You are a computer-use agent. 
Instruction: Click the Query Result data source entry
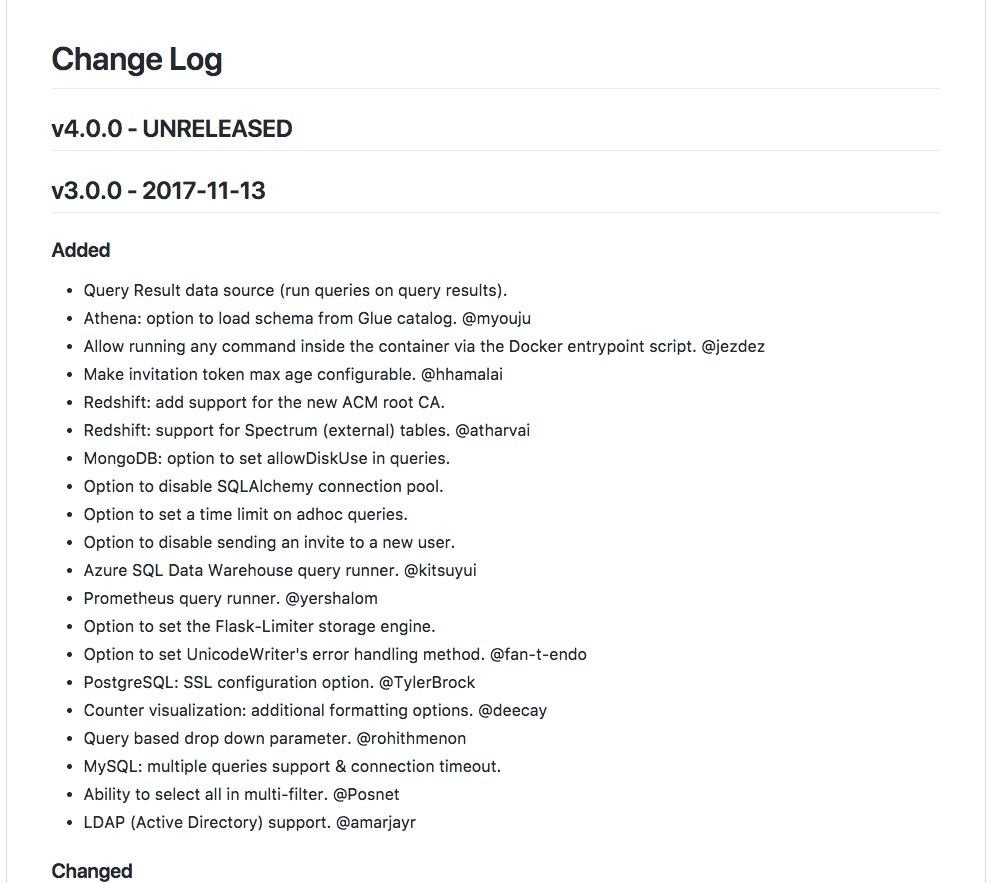tap(295, 290)
